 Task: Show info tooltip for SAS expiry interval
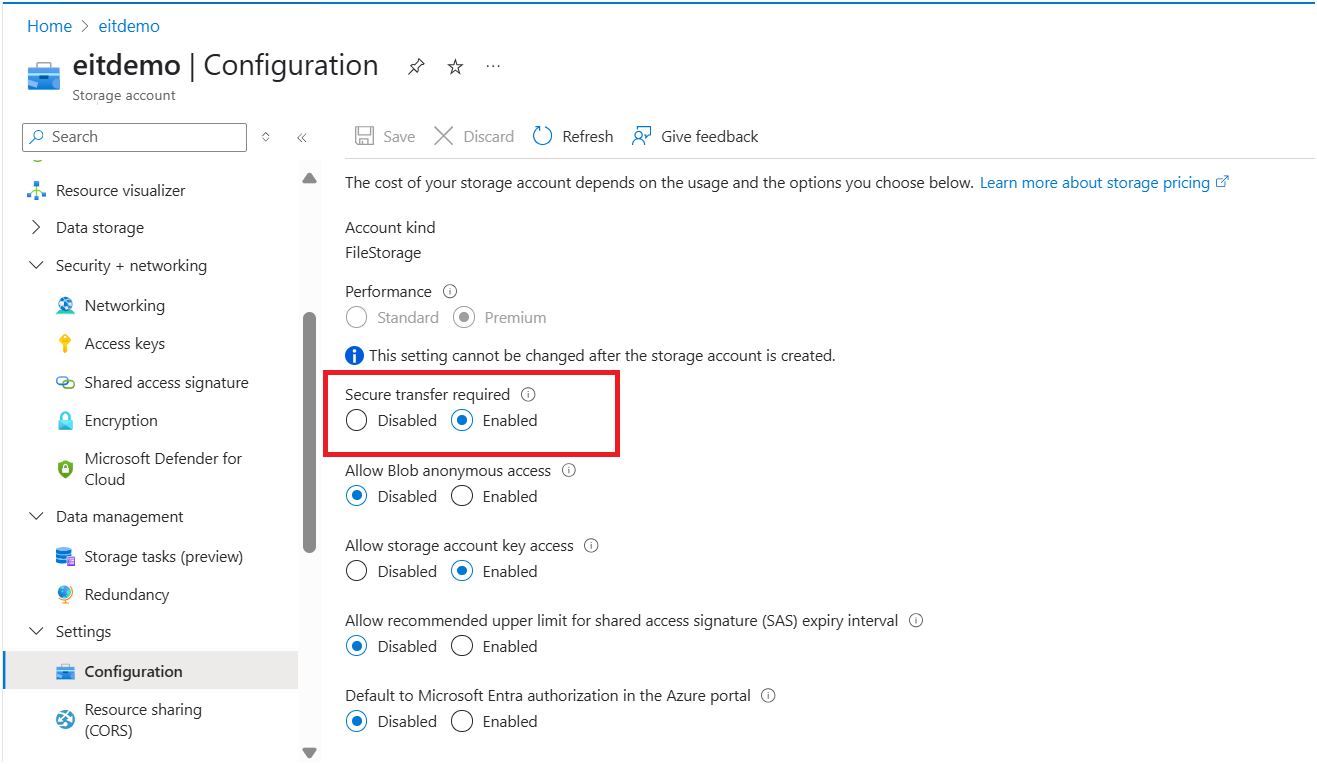(x=916, y=620)
